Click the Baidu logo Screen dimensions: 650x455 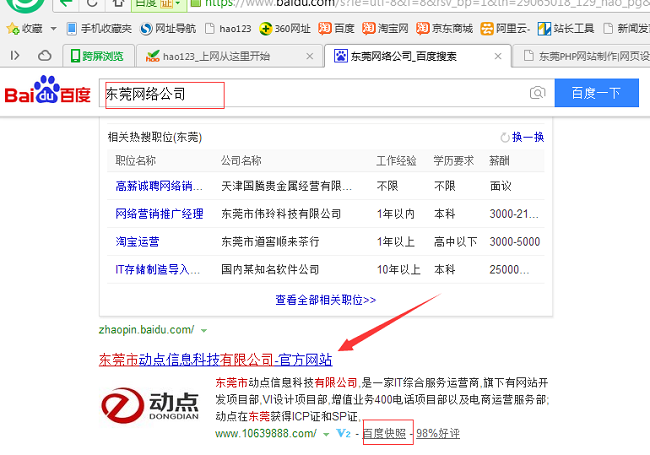[47, 93]
